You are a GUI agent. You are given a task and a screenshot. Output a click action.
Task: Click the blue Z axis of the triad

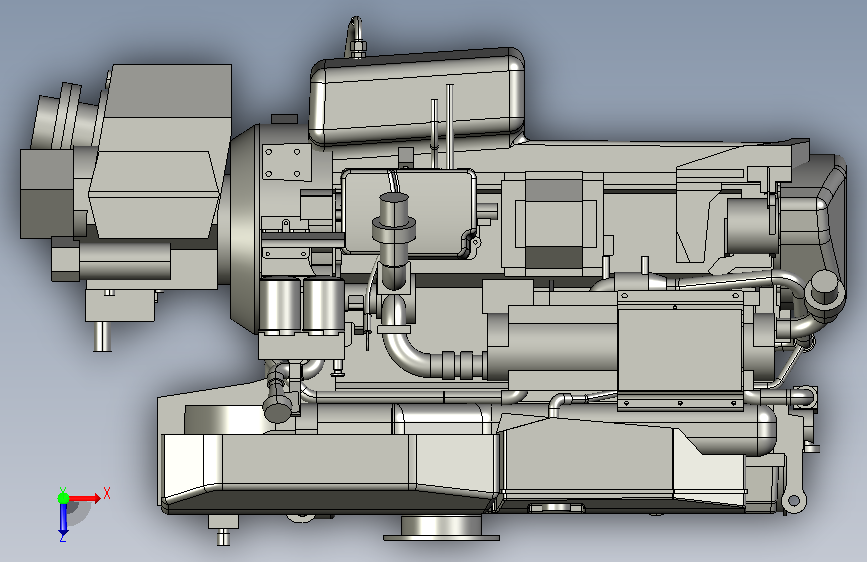[64, 519]
